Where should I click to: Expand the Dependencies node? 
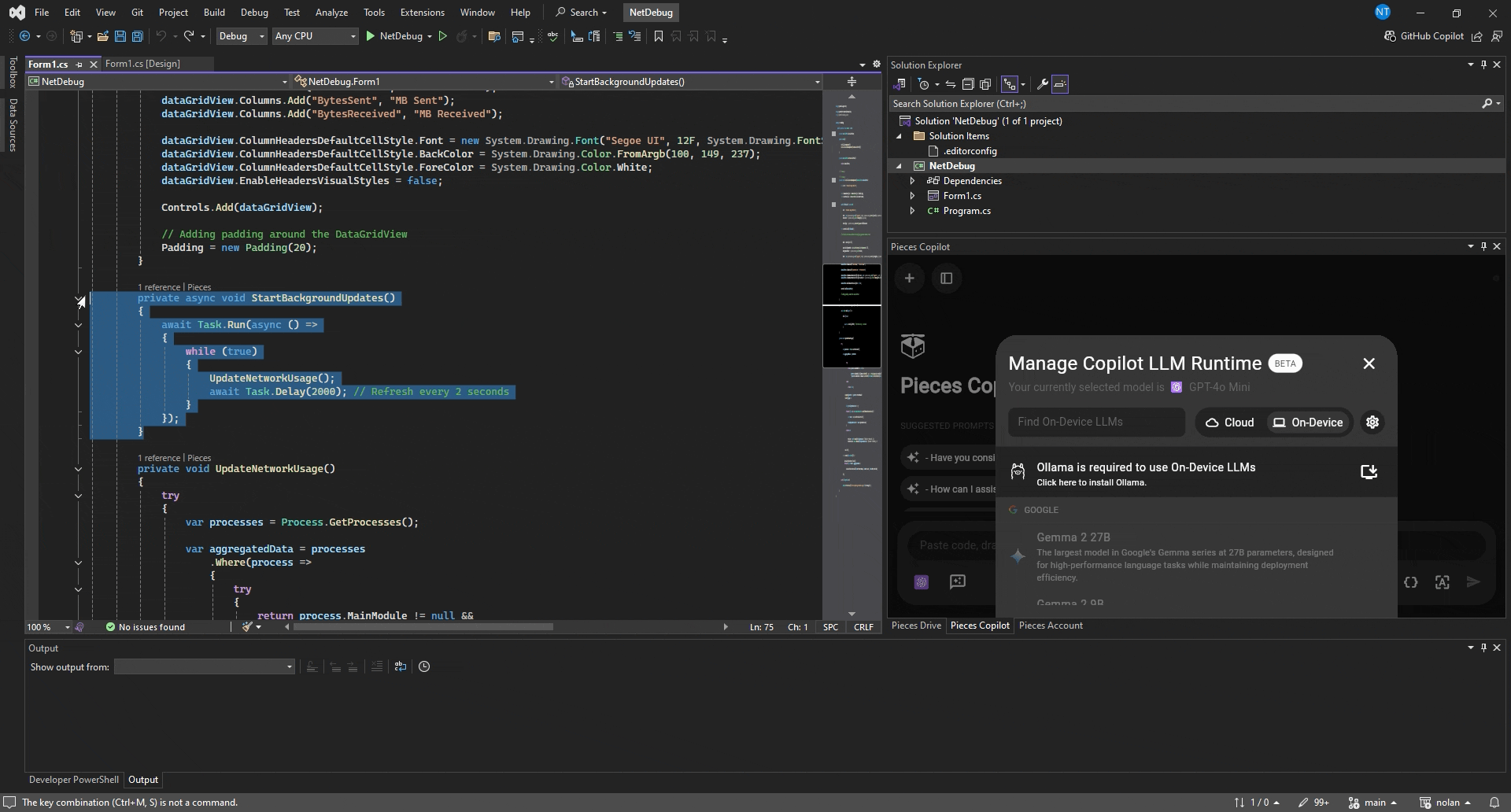[x=912, y=181]
